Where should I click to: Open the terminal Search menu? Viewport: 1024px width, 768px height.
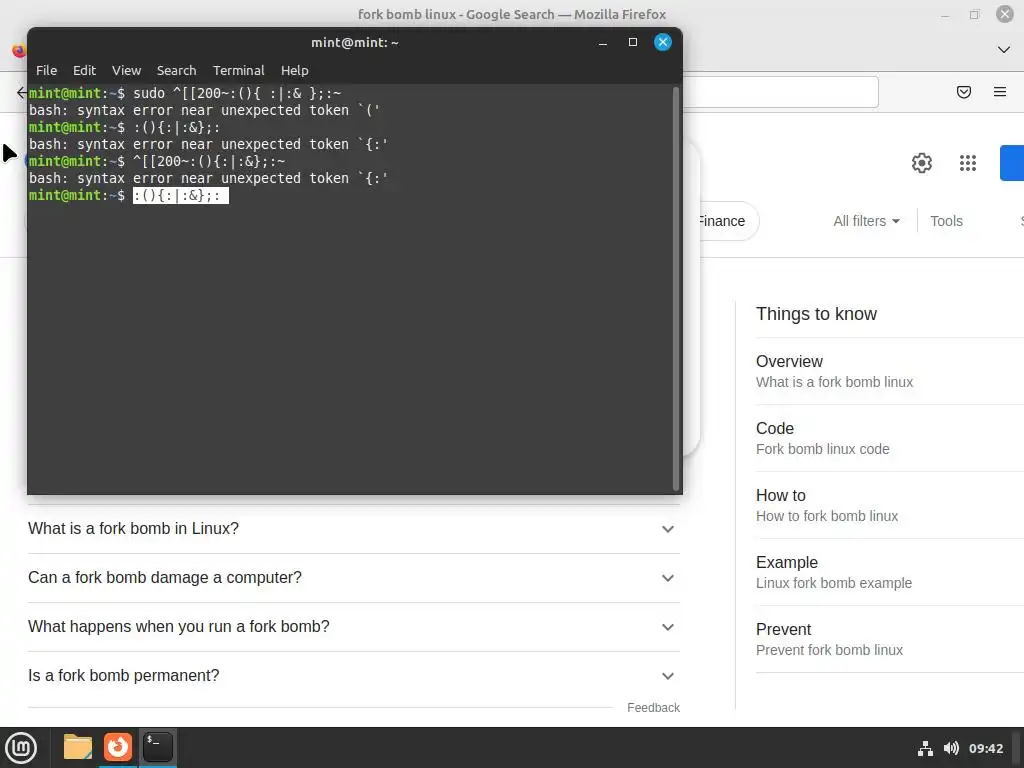[x=176, y=71]
